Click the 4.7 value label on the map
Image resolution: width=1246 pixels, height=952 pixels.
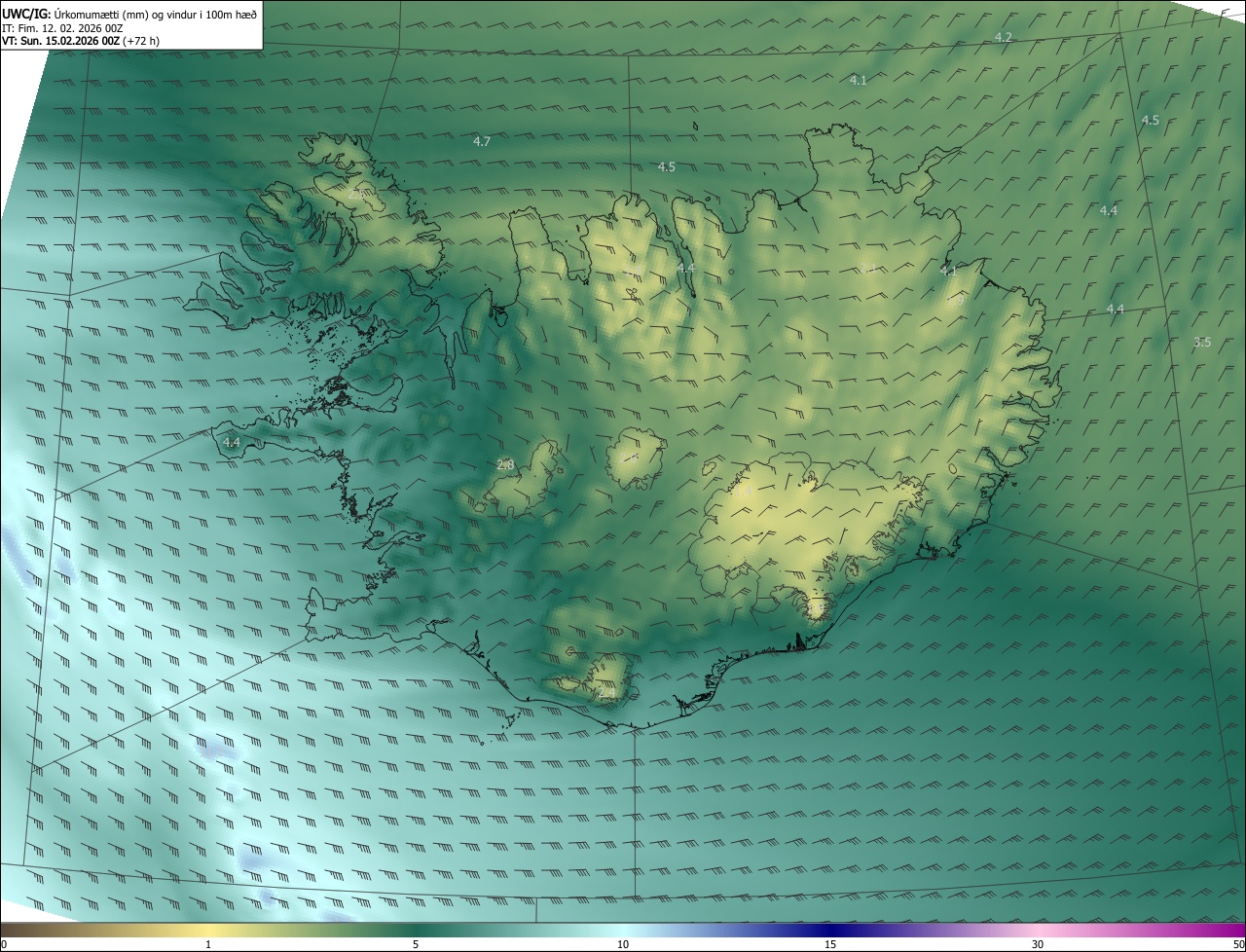(482, 142)
